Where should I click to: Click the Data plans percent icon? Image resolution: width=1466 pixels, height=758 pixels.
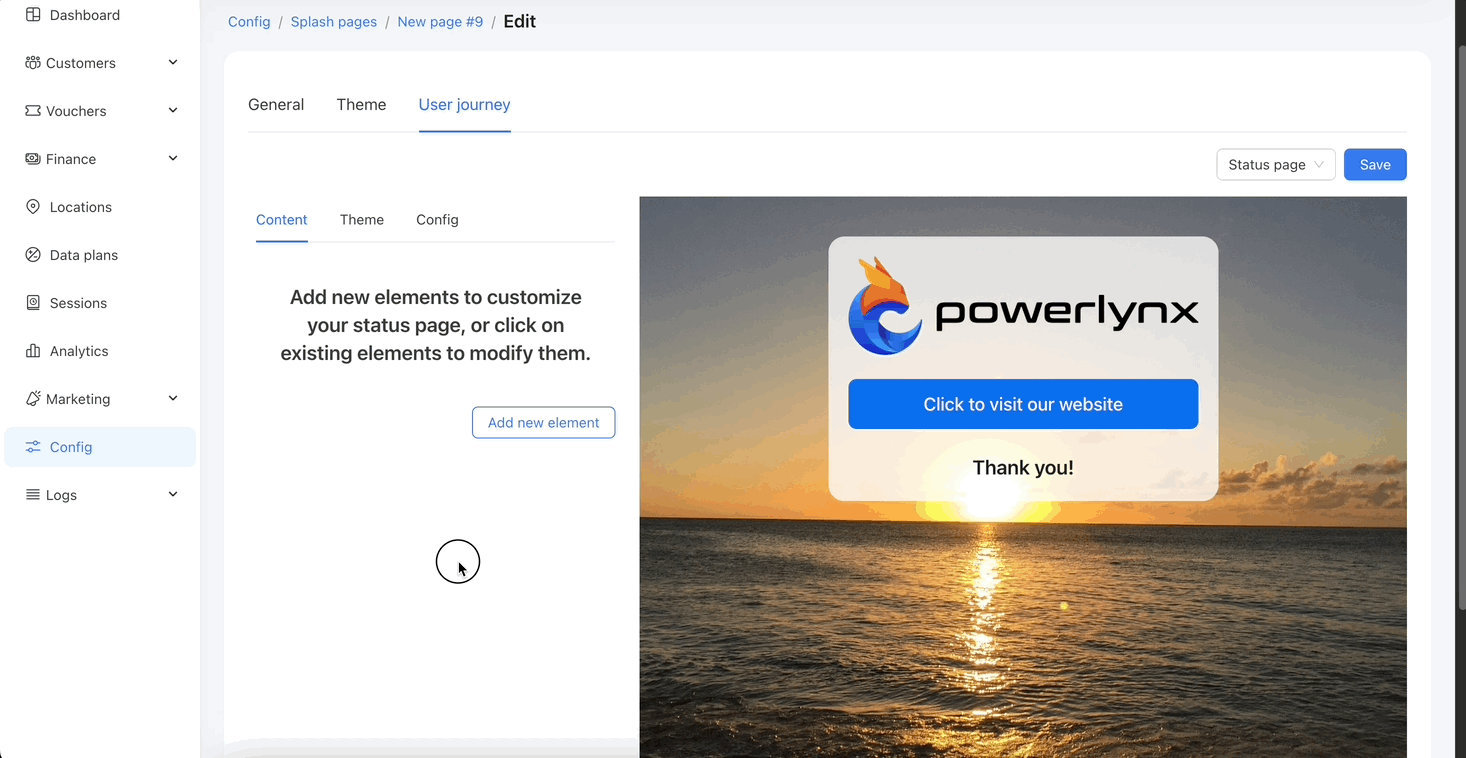[x=33, y=255]
